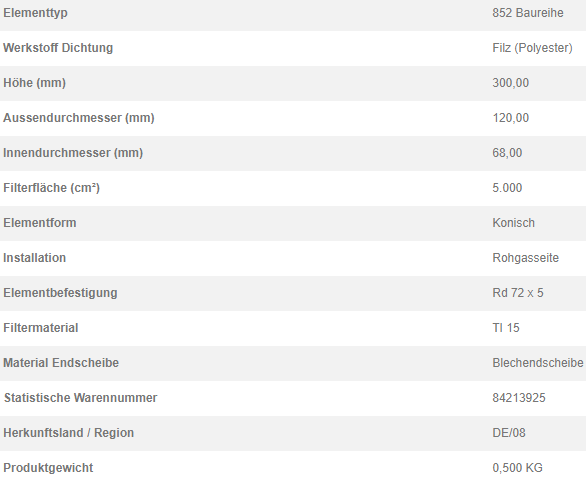
Task: Click the Filterfläche (cm²) label
Action: 51,188
